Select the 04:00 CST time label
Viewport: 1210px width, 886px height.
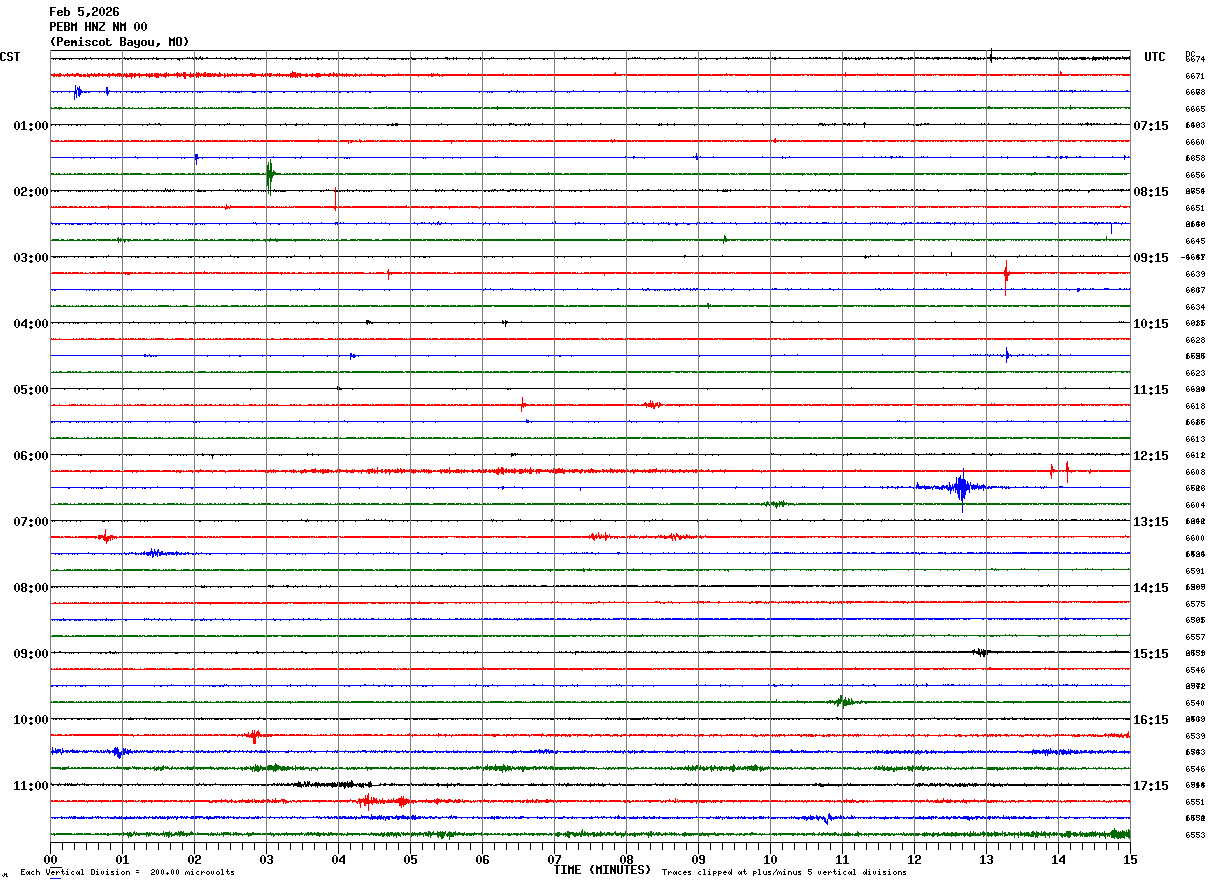31,324
